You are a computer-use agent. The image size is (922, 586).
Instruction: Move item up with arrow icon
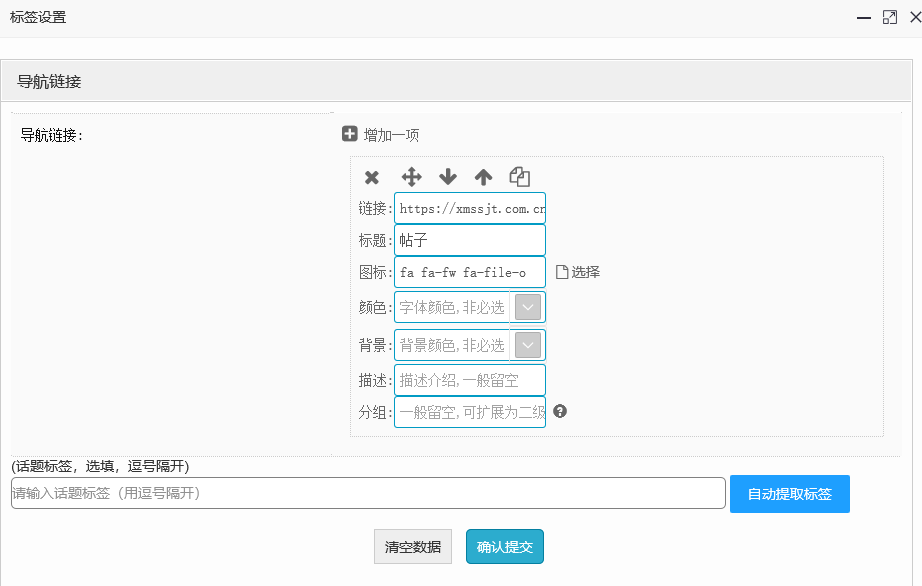click(484, 177)
